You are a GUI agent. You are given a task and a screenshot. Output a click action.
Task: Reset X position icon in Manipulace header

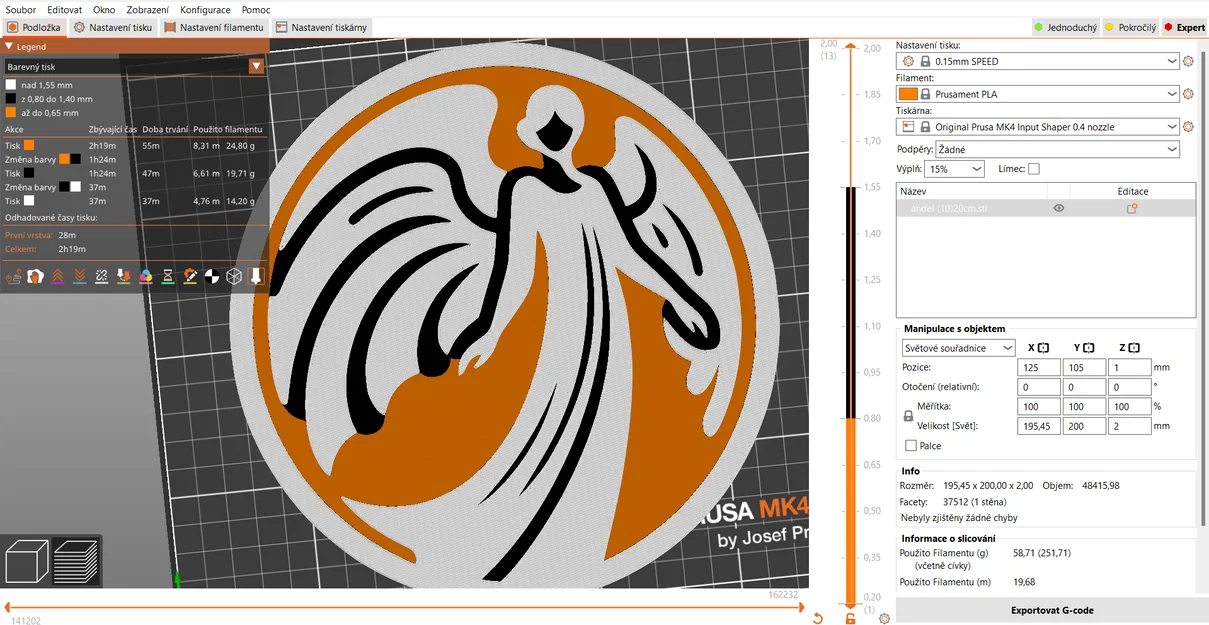[x=1044, y=348]
